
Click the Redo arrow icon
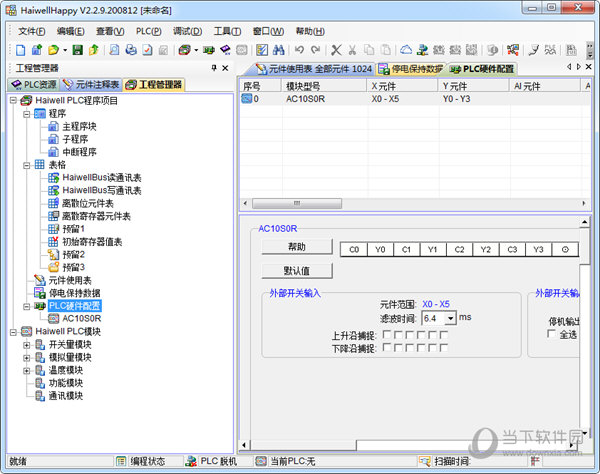[315, 50]
